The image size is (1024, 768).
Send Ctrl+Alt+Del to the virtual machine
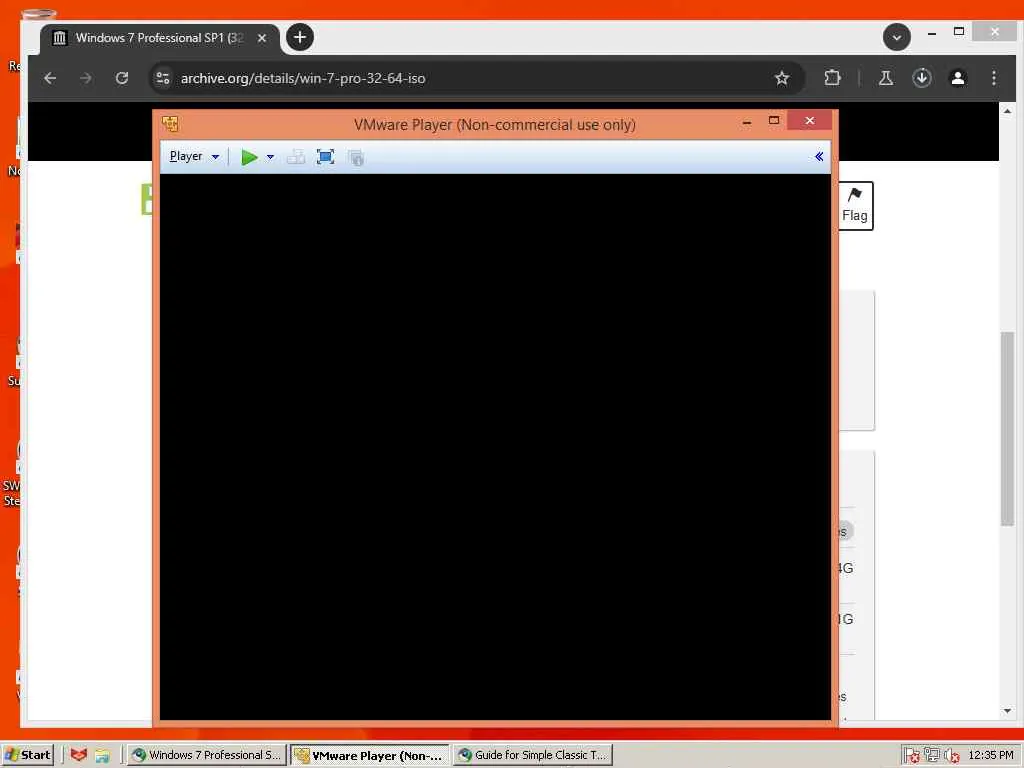(x=296, y=157)
